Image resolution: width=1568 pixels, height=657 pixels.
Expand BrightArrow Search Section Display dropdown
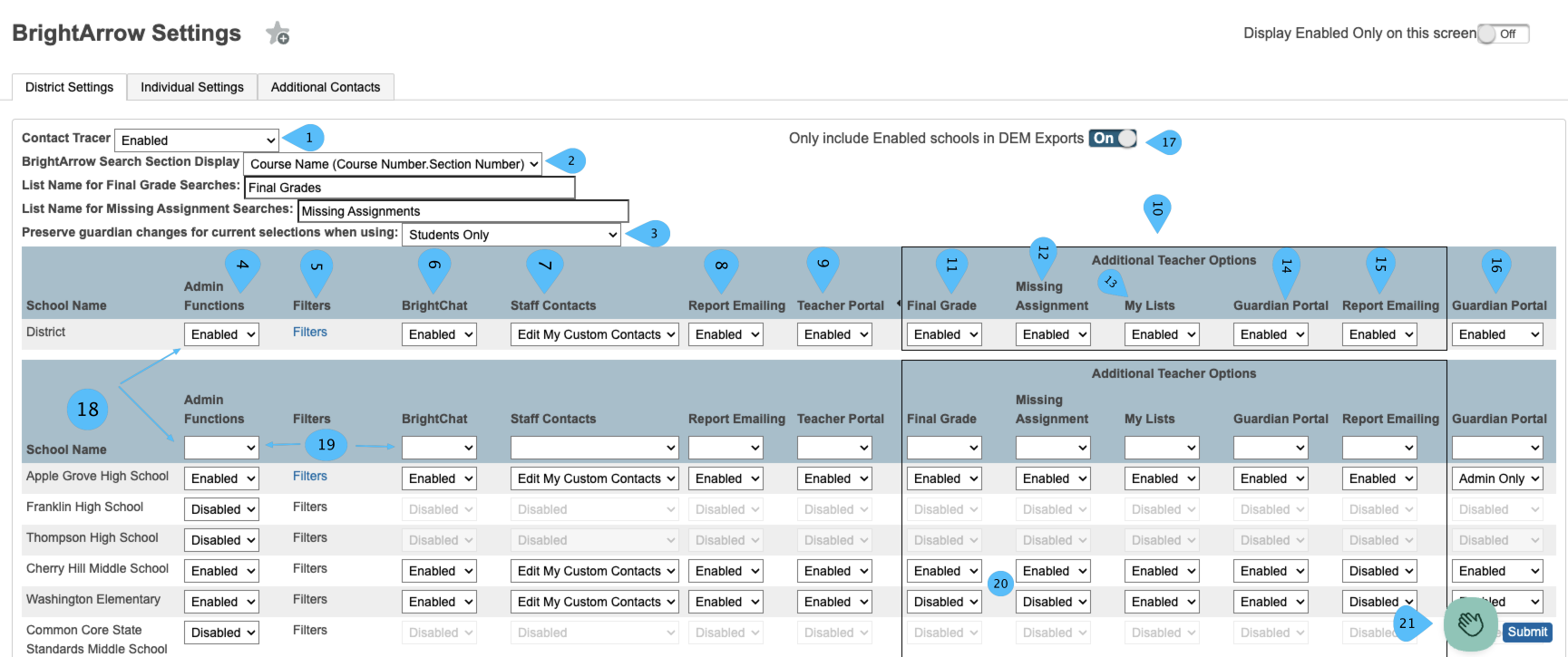[x=393, y=164]
